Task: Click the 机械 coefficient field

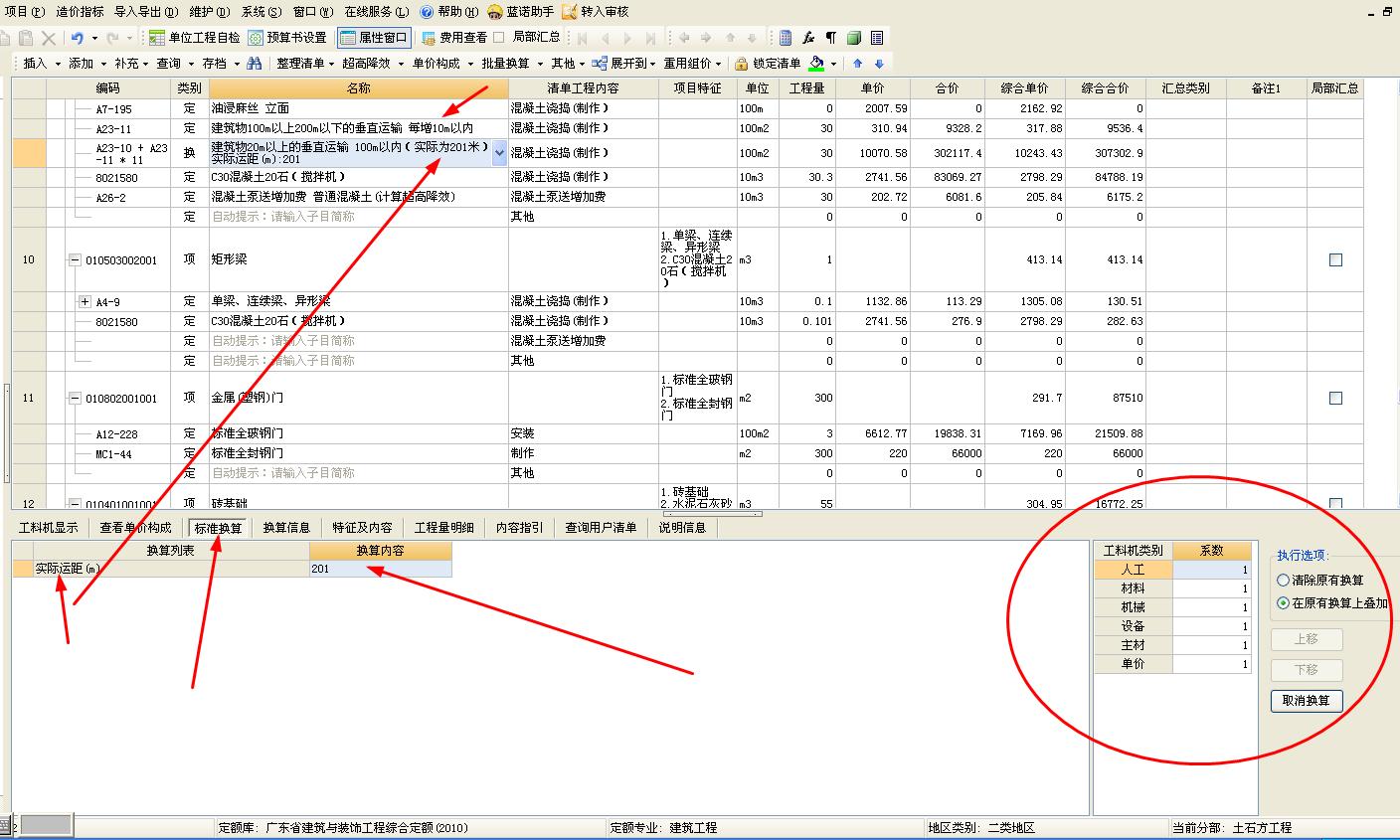Action: tap(1212, 607)
